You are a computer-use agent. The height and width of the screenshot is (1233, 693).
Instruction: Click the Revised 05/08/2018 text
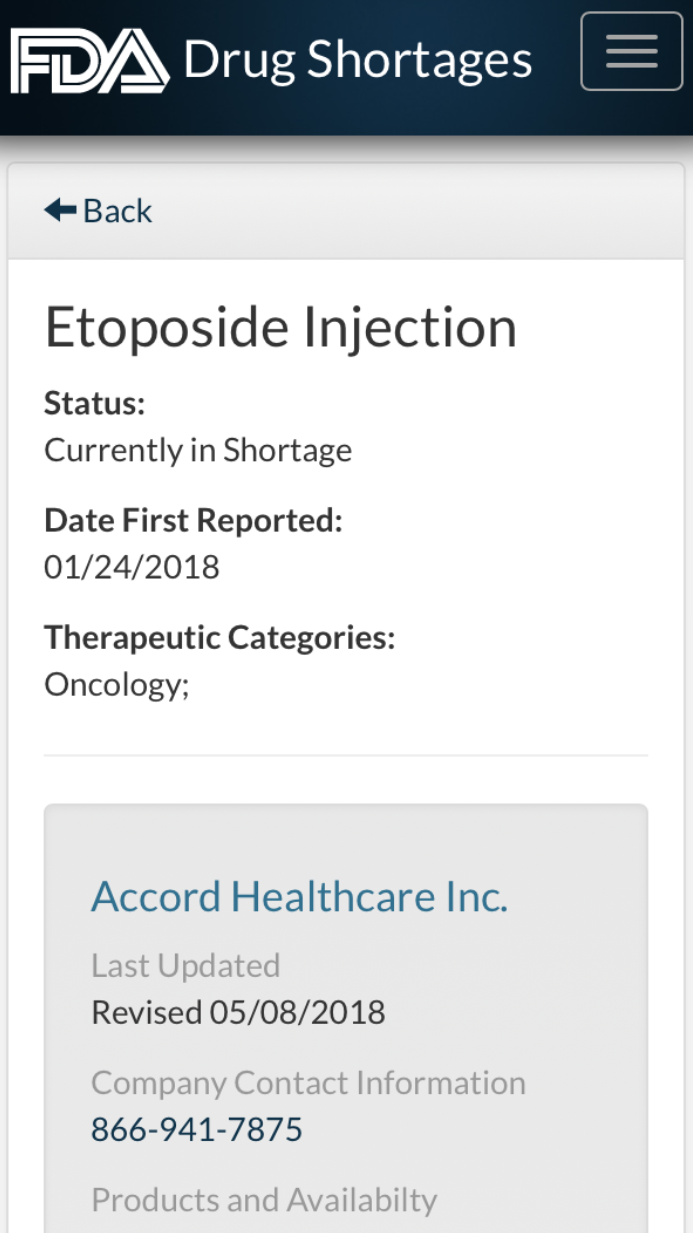pos(238,1012)
